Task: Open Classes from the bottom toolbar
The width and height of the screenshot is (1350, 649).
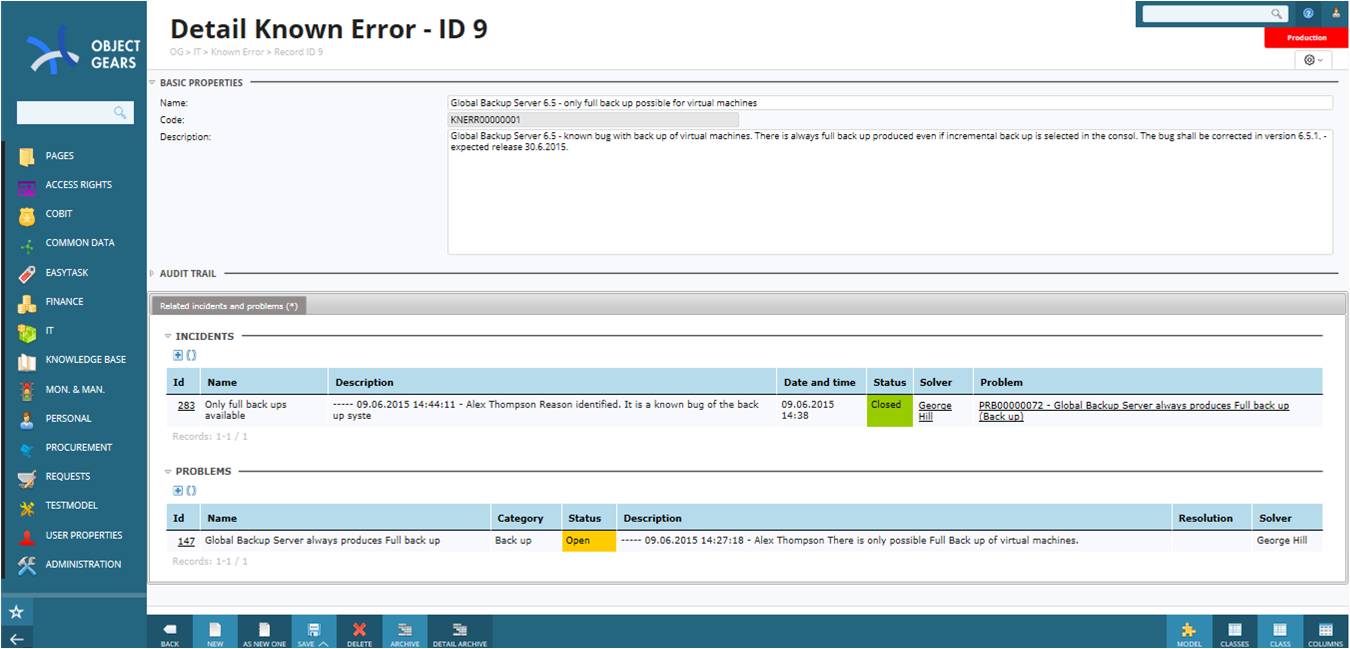Action: click(x=1235, y=633)
